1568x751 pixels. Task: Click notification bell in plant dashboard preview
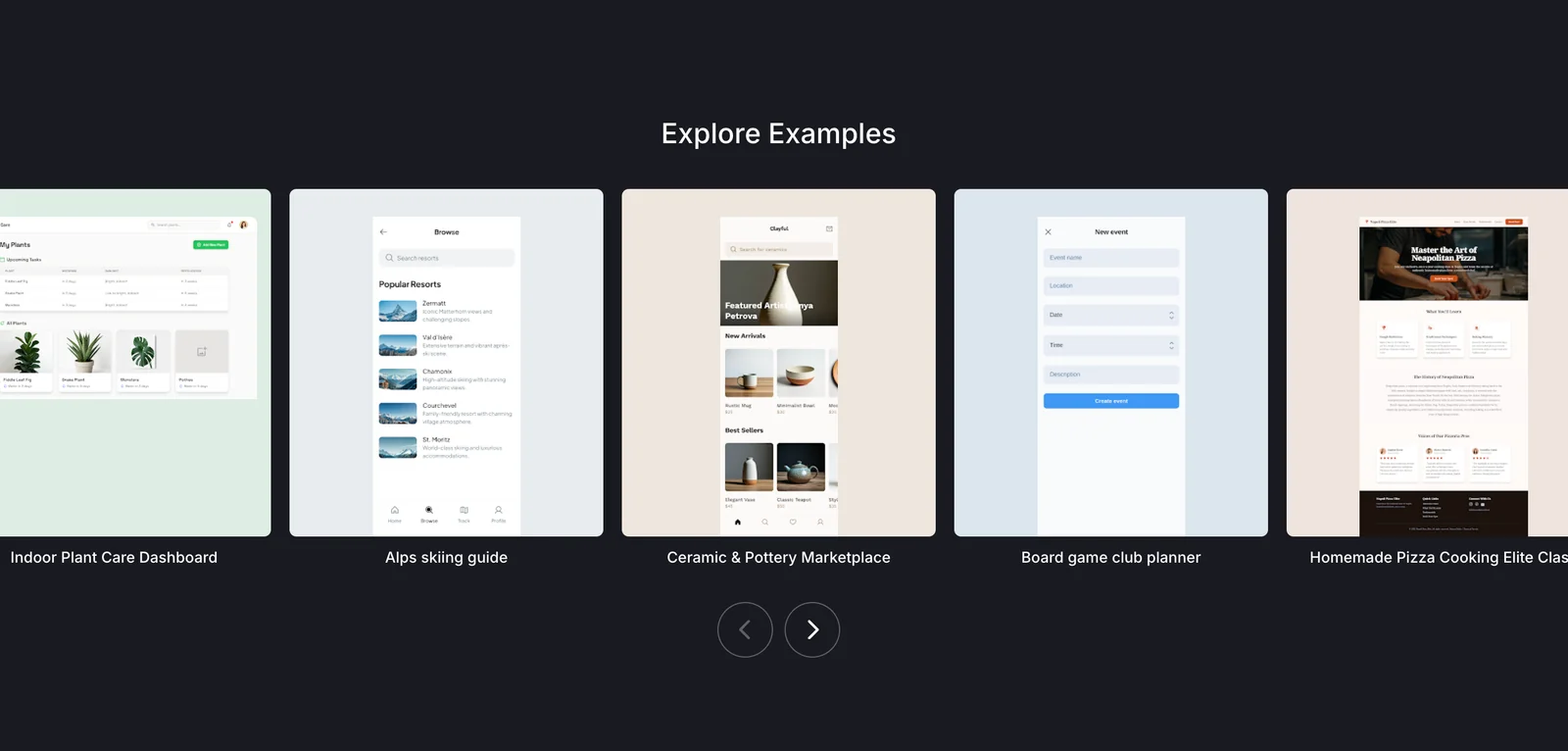point(230,225)
